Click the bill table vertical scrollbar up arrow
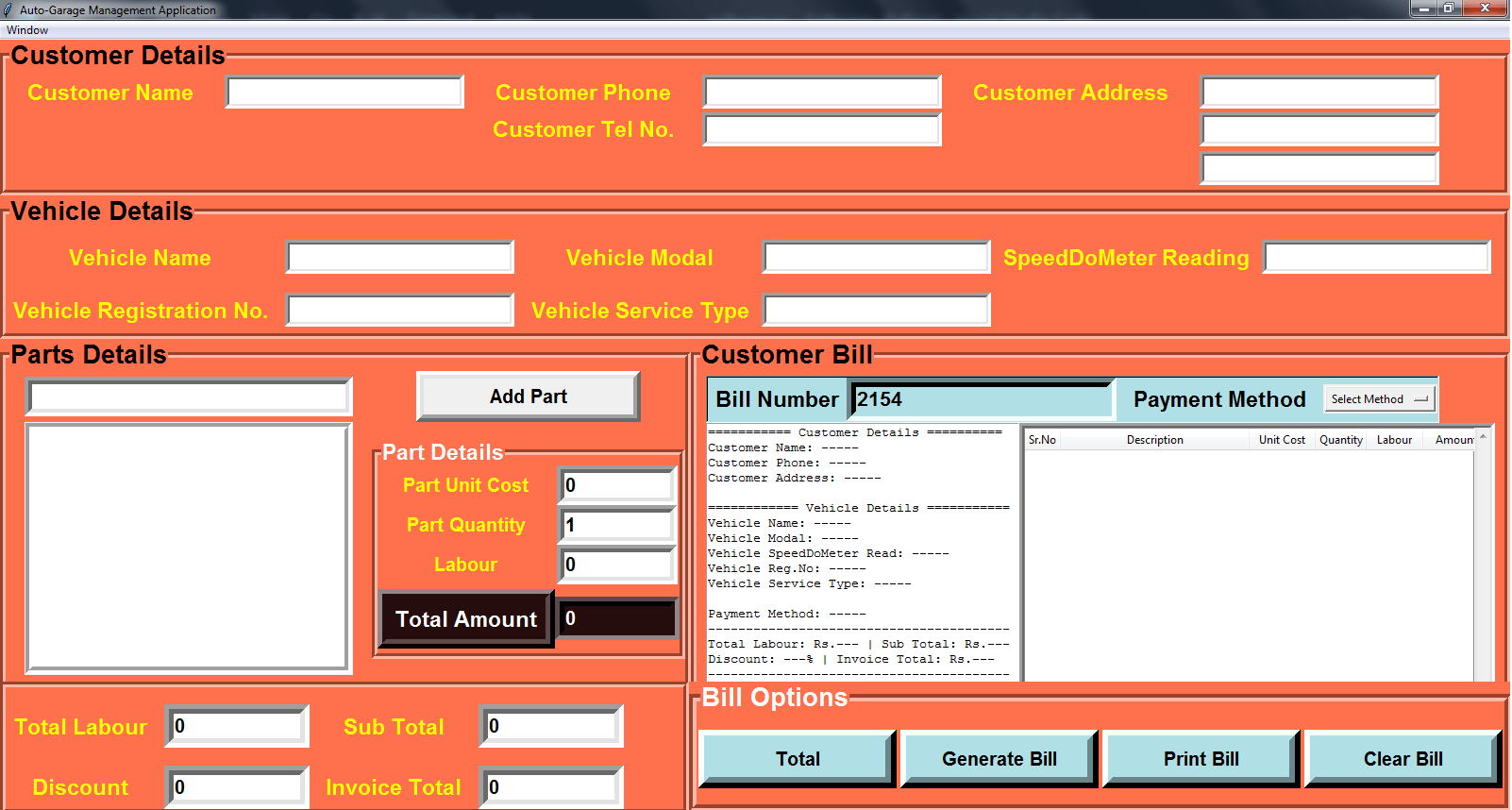1512x810 pixels. pyautogui.click(x=1483, y=437)
